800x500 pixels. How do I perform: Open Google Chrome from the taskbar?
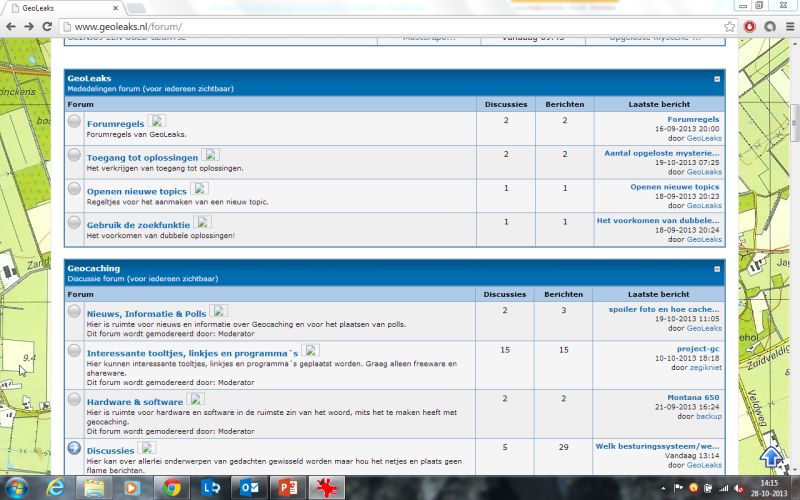[x=172, y=488]
